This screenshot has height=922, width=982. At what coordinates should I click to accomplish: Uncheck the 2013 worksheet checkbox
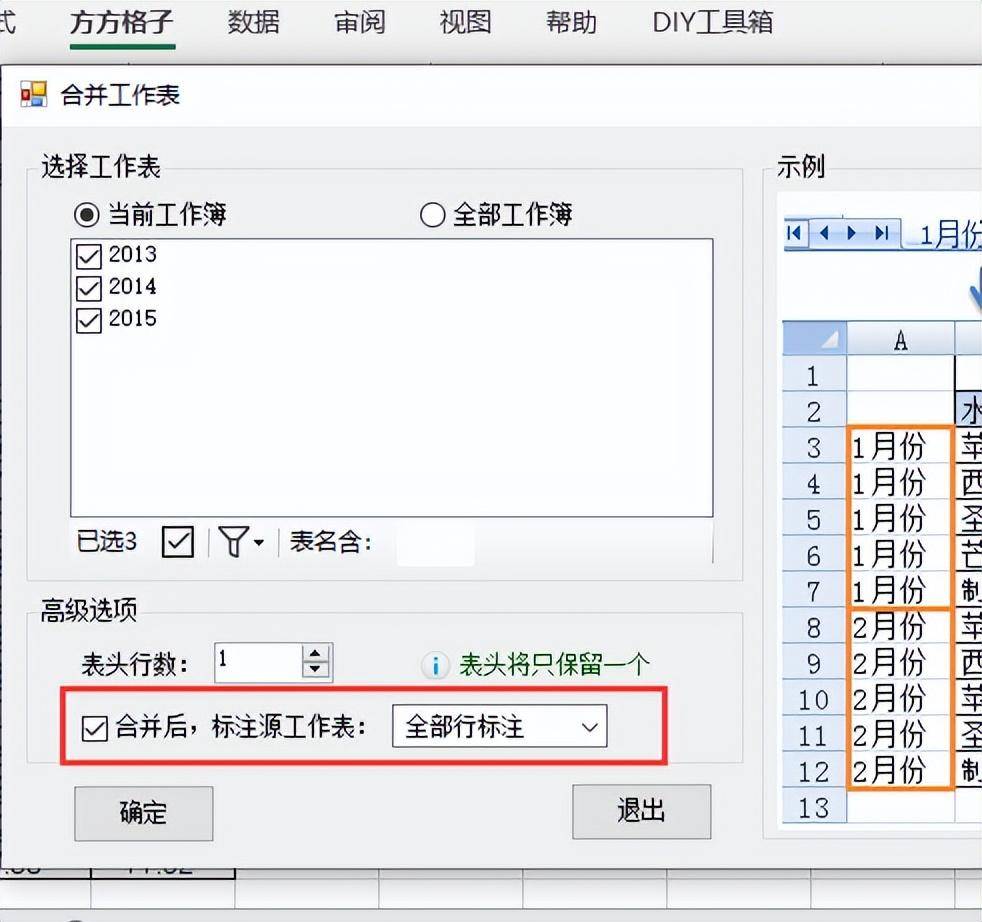88,256
